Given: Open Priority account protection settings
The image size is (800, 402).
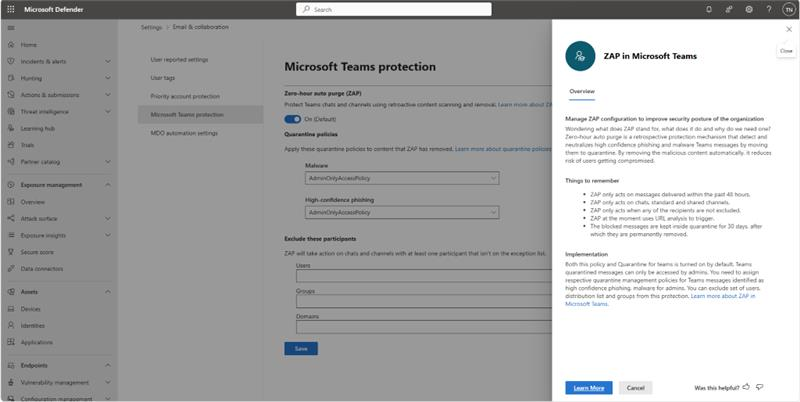Looking at the screenshot, I should [x=185, y=96].
